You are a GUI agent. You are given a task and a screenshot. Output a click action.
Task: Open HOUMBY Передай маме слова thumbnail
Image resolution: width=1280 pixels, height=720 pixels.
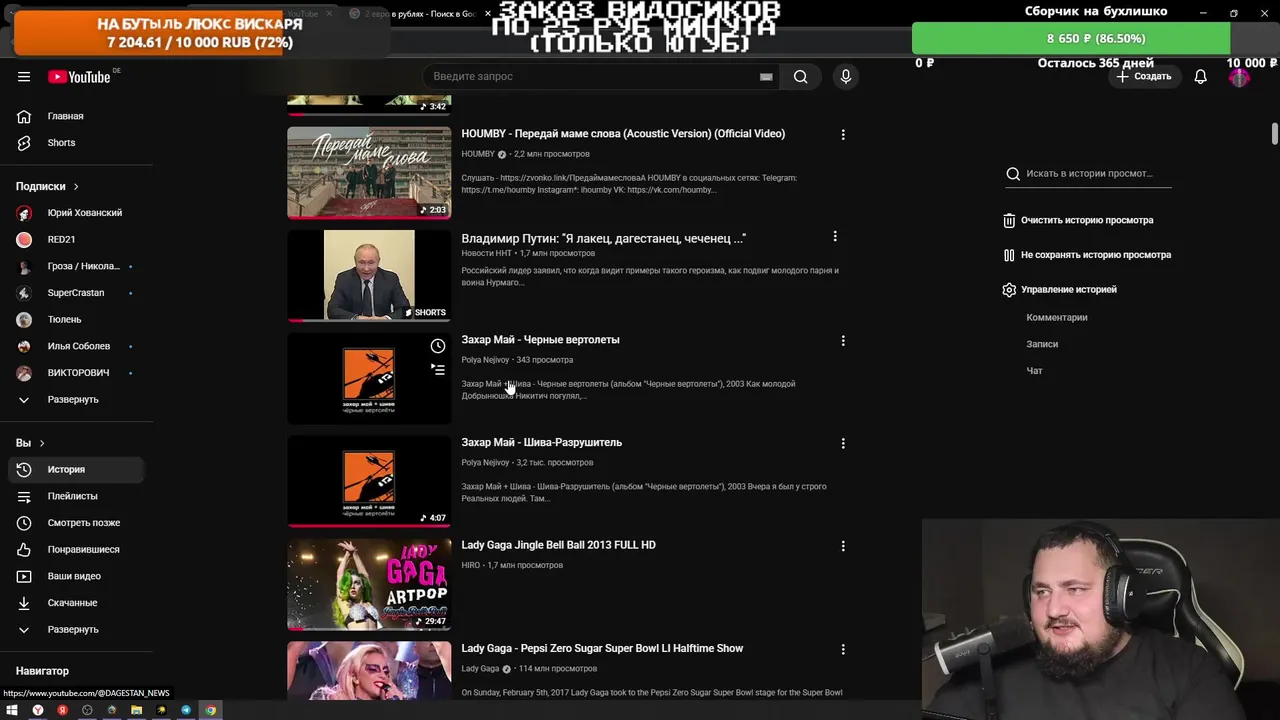coord(369,172)
